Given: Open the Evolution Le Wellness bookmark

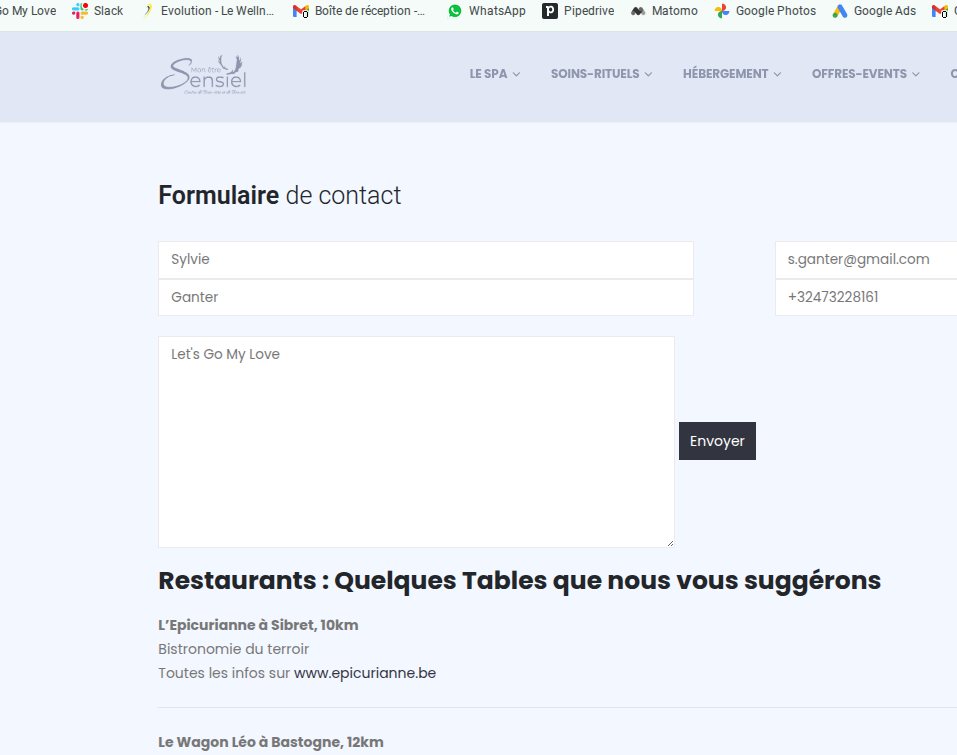Looking at the screenshot, I should [x=208, y=11].
